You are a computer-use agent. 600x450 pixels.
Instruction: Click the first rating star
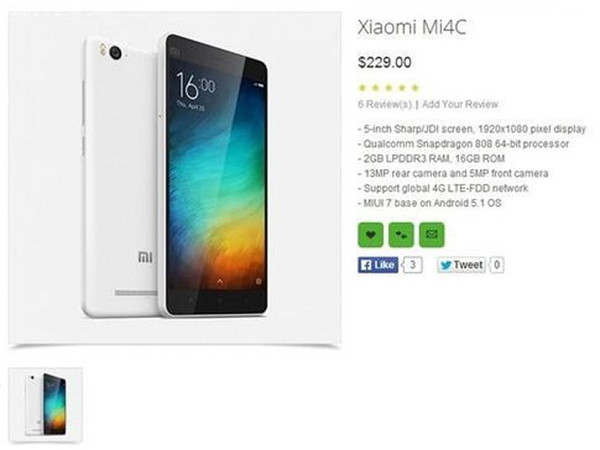point(362,88)
